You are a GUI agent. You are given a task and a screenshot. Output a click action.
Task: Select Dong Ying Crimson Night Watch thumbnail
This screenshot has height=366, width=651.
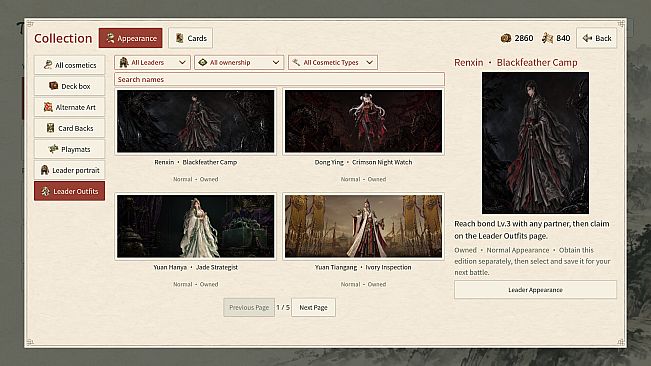click(363, 121)
